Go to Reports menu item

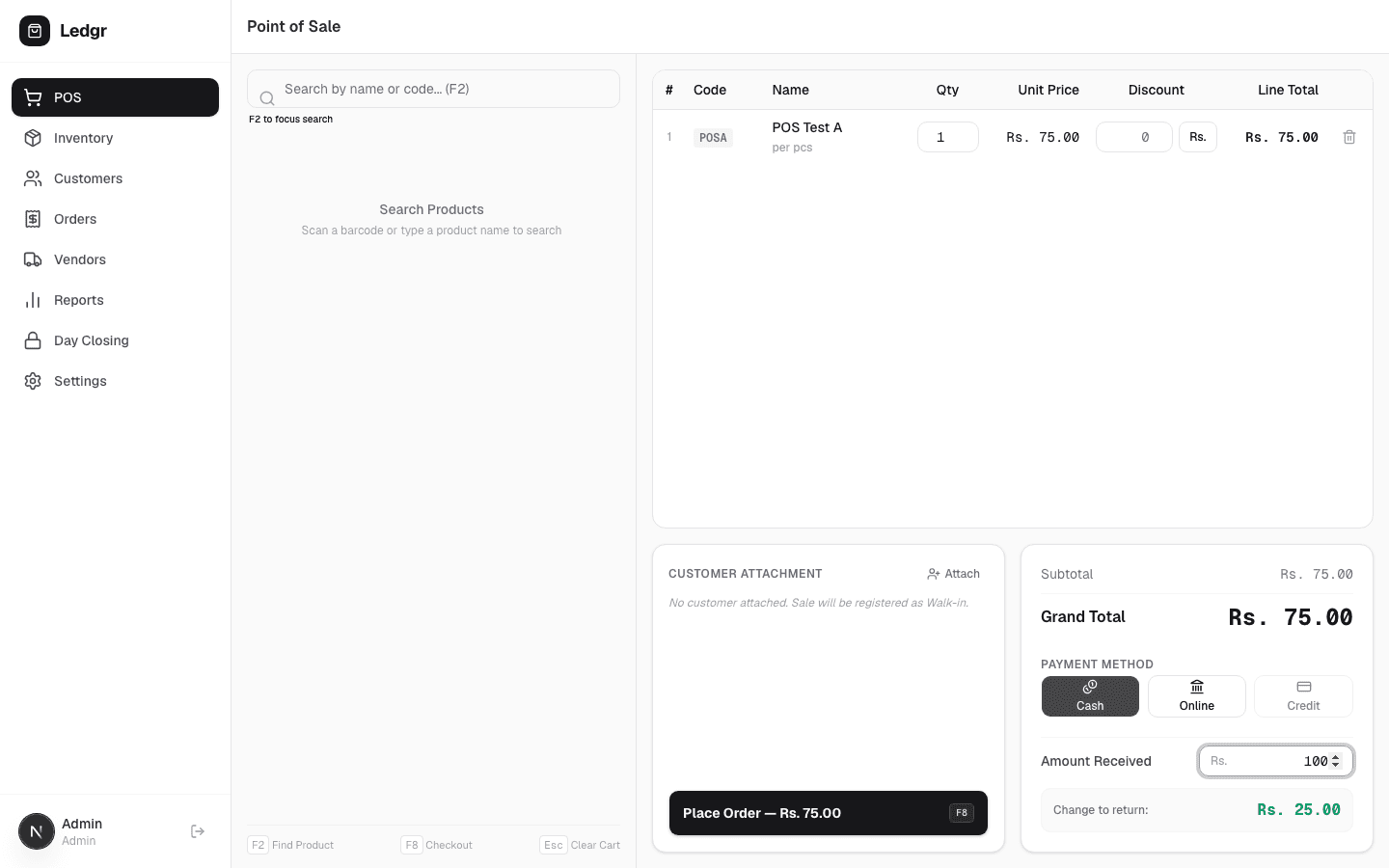(x=115, y=300)
